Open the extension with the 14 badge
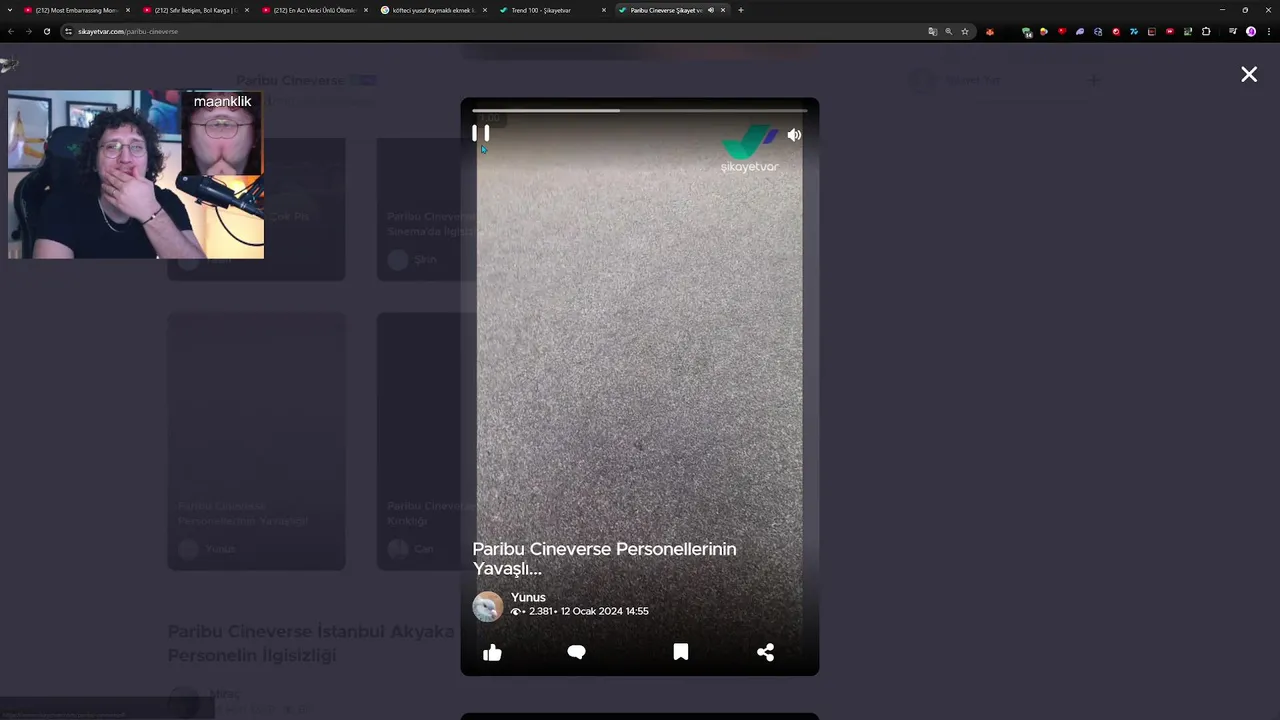Screen dimensions: 1280x720 coord(1027,32)
